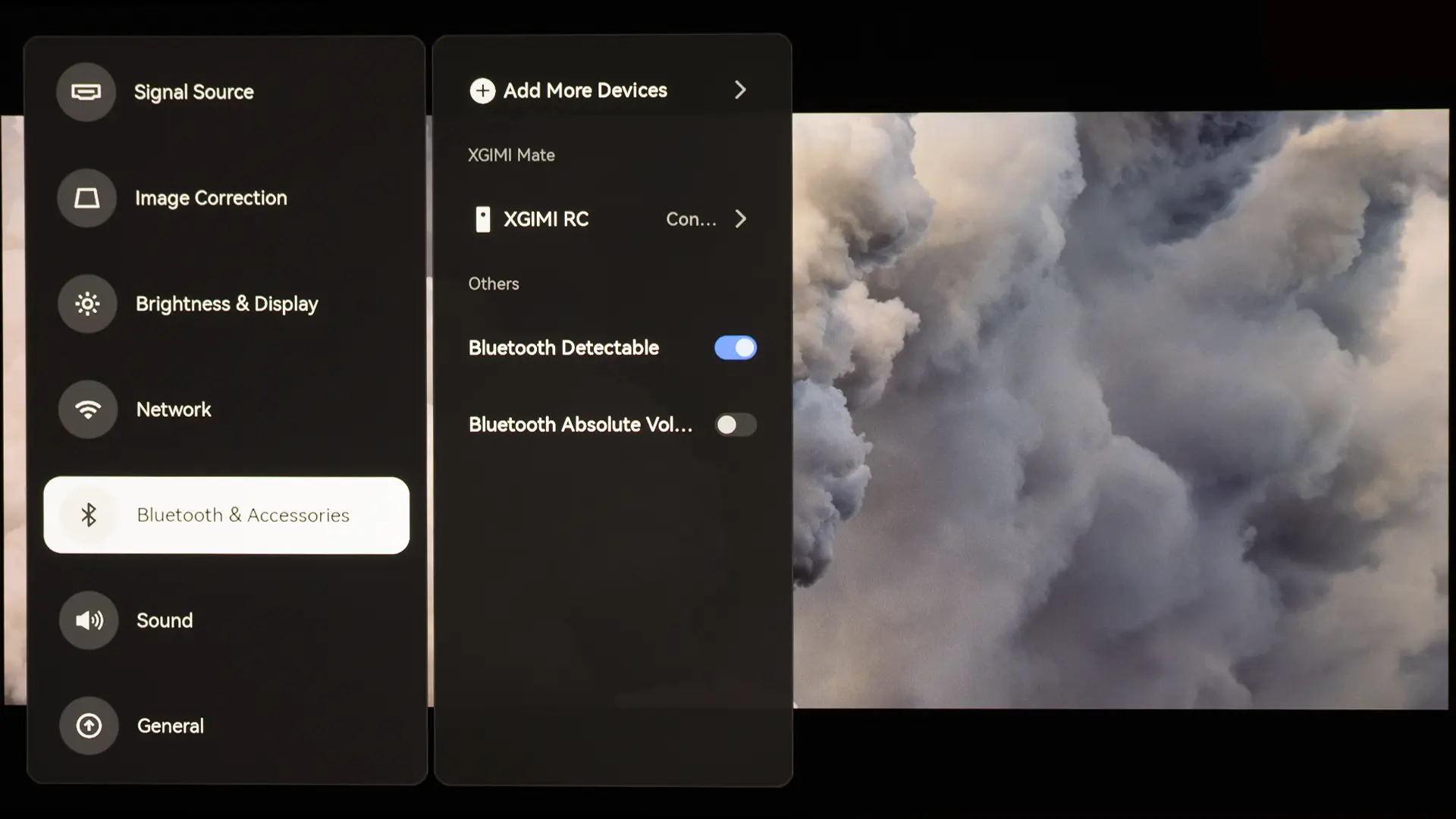The height and width of the screenshot is (819, 1456).
Task: Click the Bluetooth symbol icon
Action: tap(89, 515)
